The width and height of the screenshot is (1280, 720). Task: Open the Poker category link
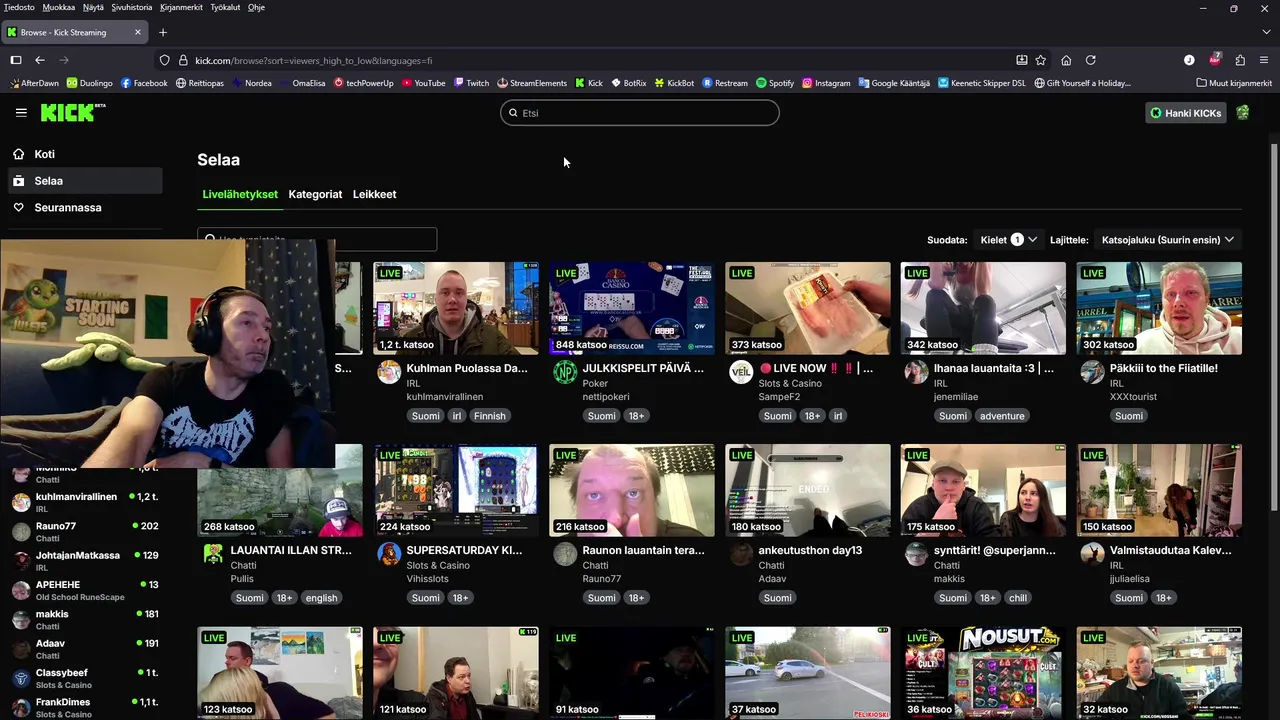pos(595,383)
